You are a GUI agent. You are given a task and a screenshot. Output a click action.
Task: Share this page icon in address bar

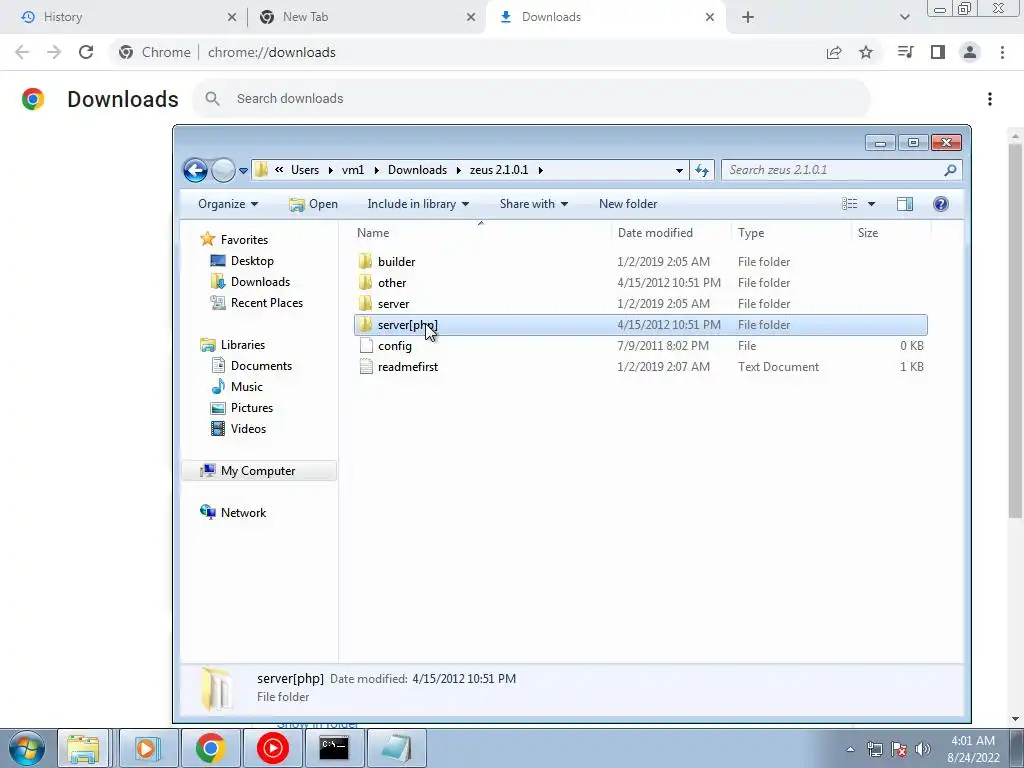point(834,53)
